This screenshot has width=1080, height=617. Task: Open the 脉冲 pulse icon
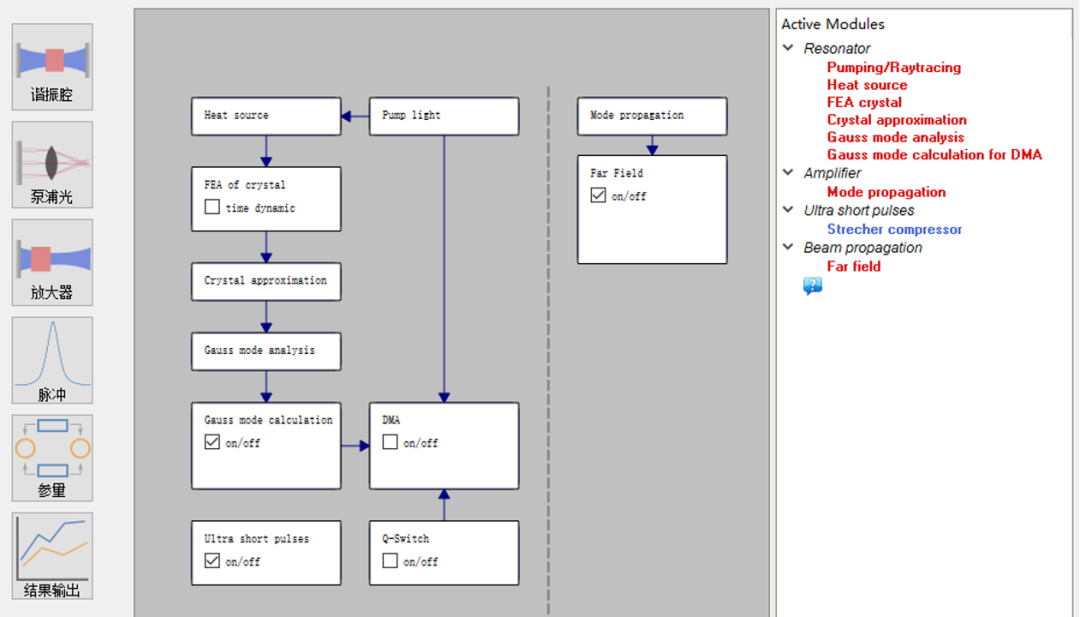point(53,360)
